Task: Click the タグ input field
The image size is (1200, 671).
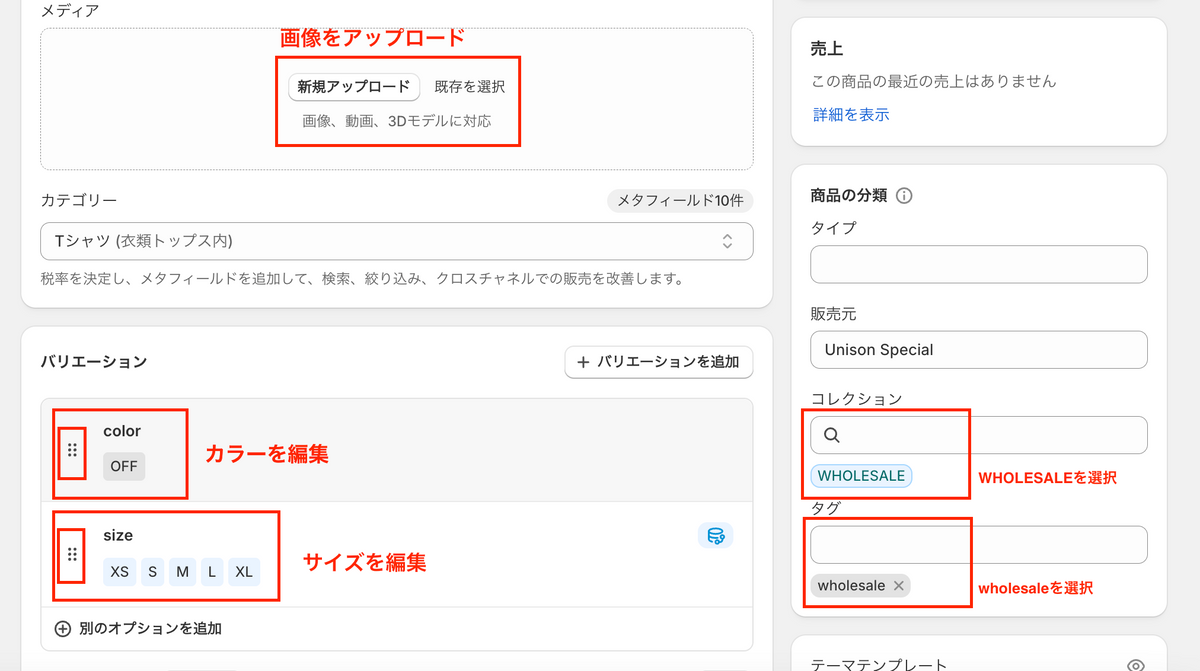Action: [x=979, y=545]
